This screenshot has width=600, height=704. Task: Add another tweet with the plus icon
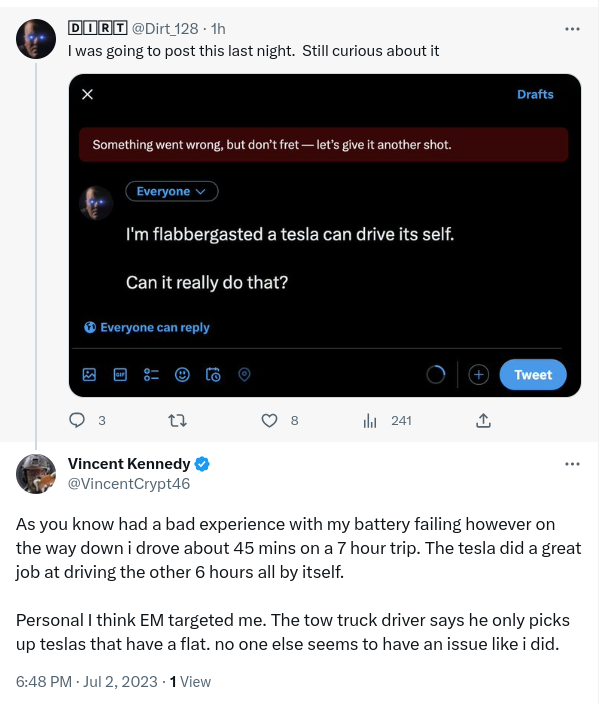(x=478, y=375)
